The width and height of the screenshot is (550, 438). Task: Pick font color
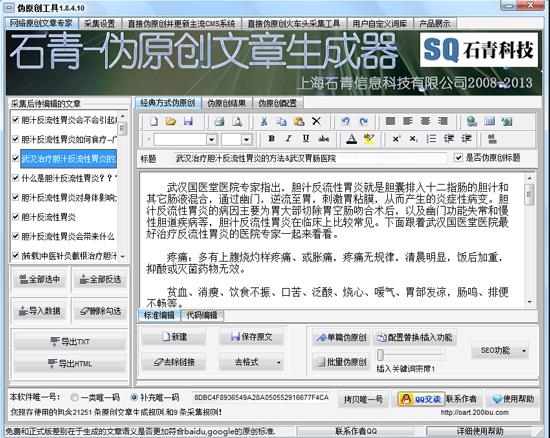(x=351, y=139)
